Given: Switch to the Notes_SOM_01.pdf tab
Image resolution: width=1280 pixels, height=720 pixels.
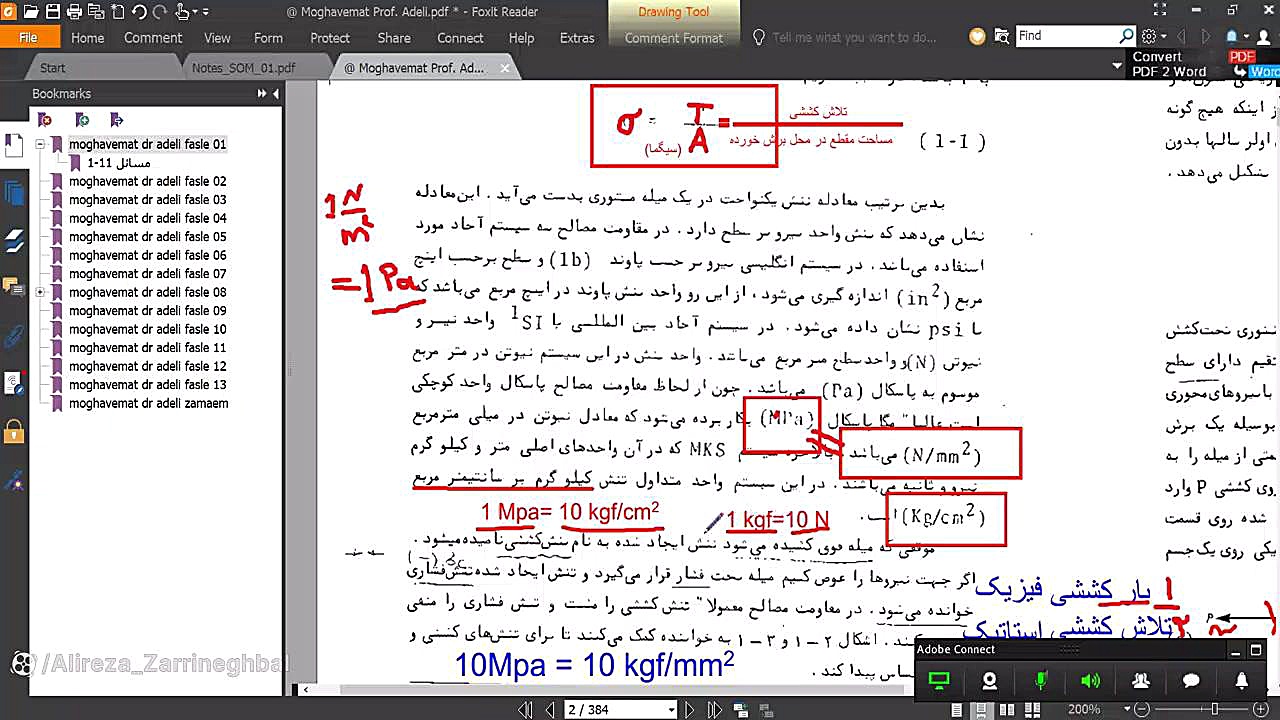Looking at the screenshot, I should click(255, 68).
